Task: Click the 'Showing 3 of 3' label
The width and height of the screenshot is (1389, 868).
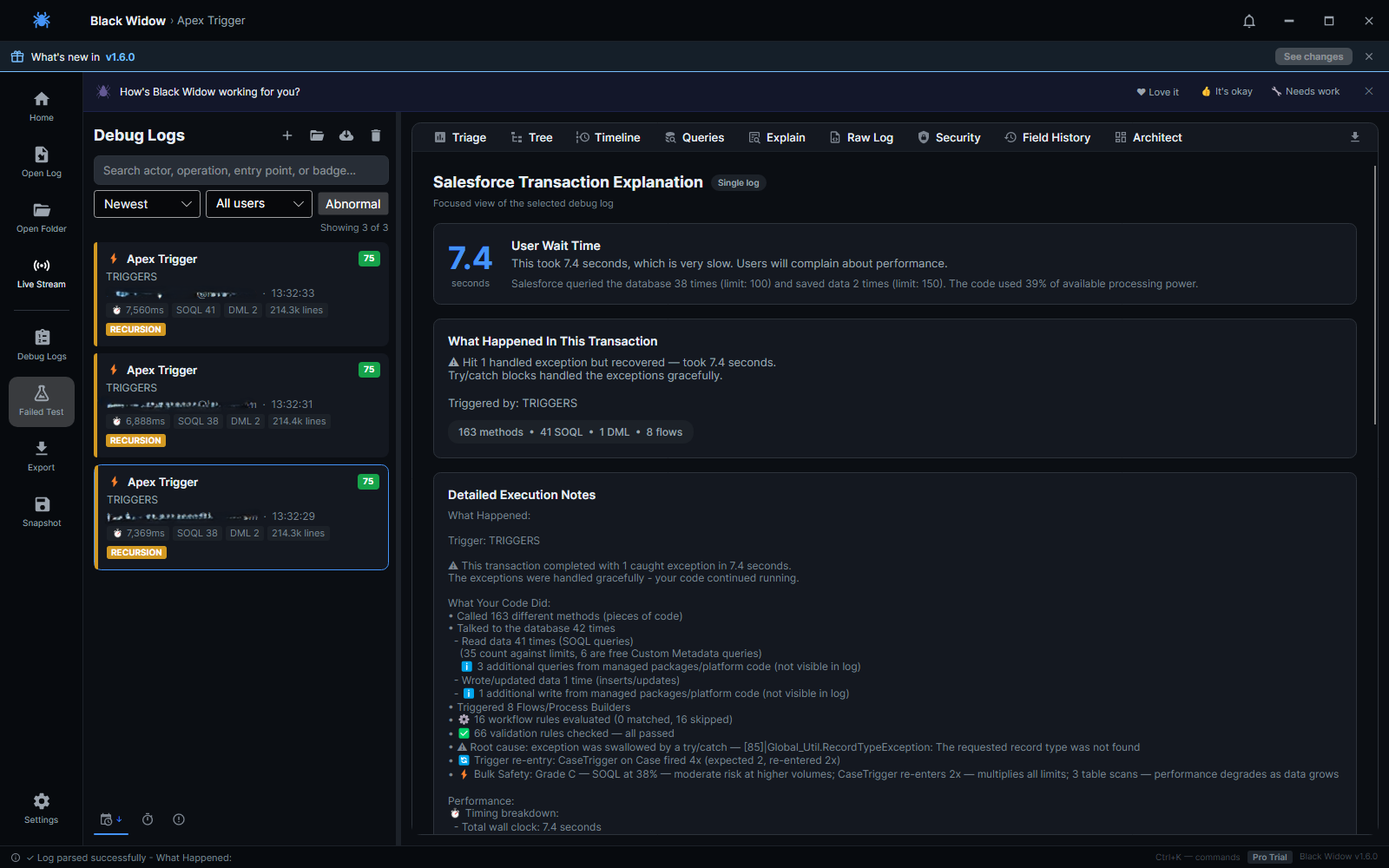Action: pos(354,227)
